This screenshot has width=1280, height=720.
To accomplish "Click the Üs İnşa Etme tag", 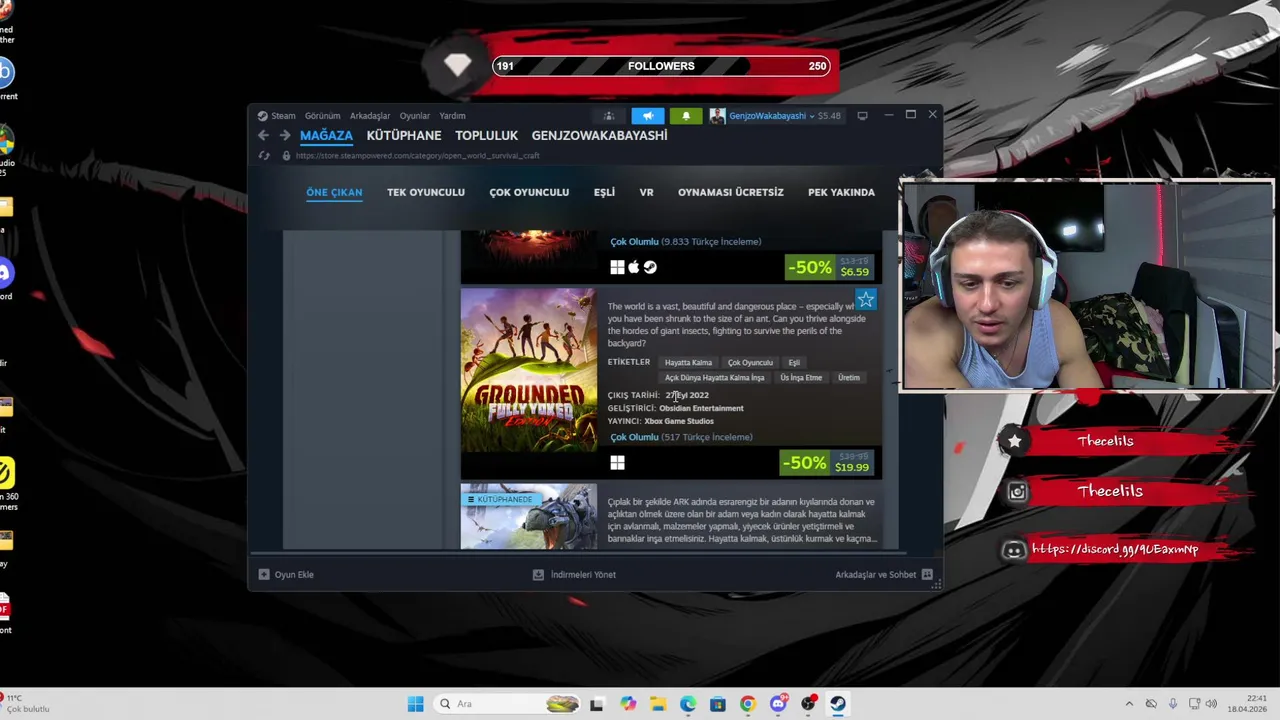I will coord(801,378).
